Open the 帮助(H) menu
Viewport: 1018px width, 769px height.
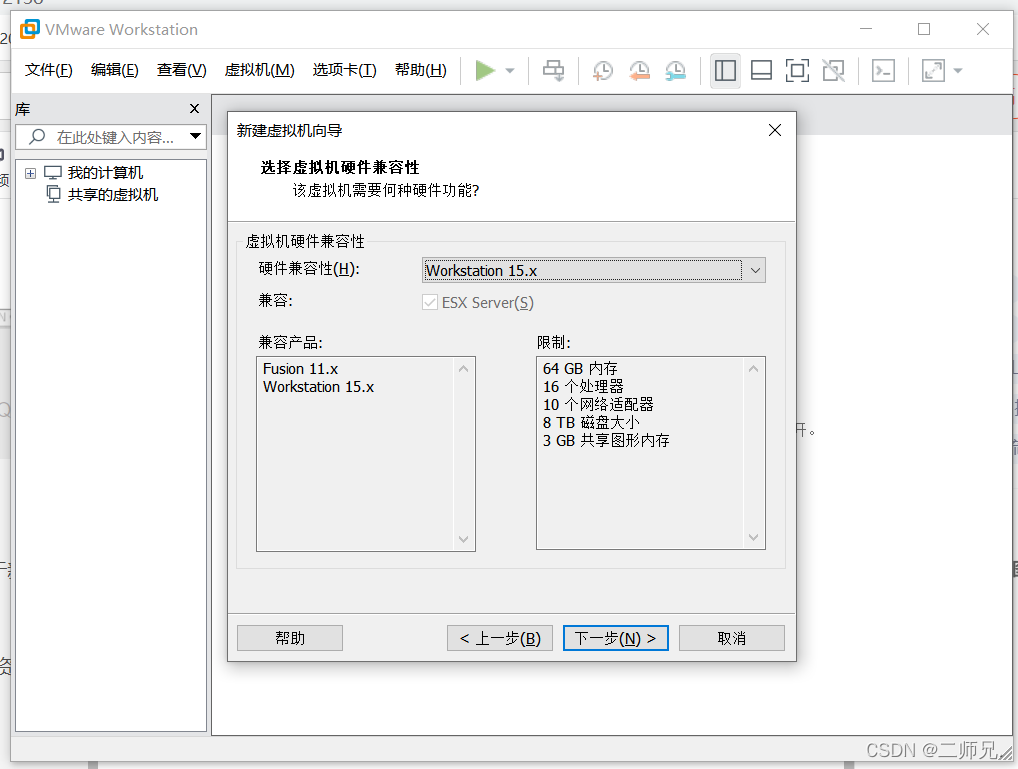(420, 70)
